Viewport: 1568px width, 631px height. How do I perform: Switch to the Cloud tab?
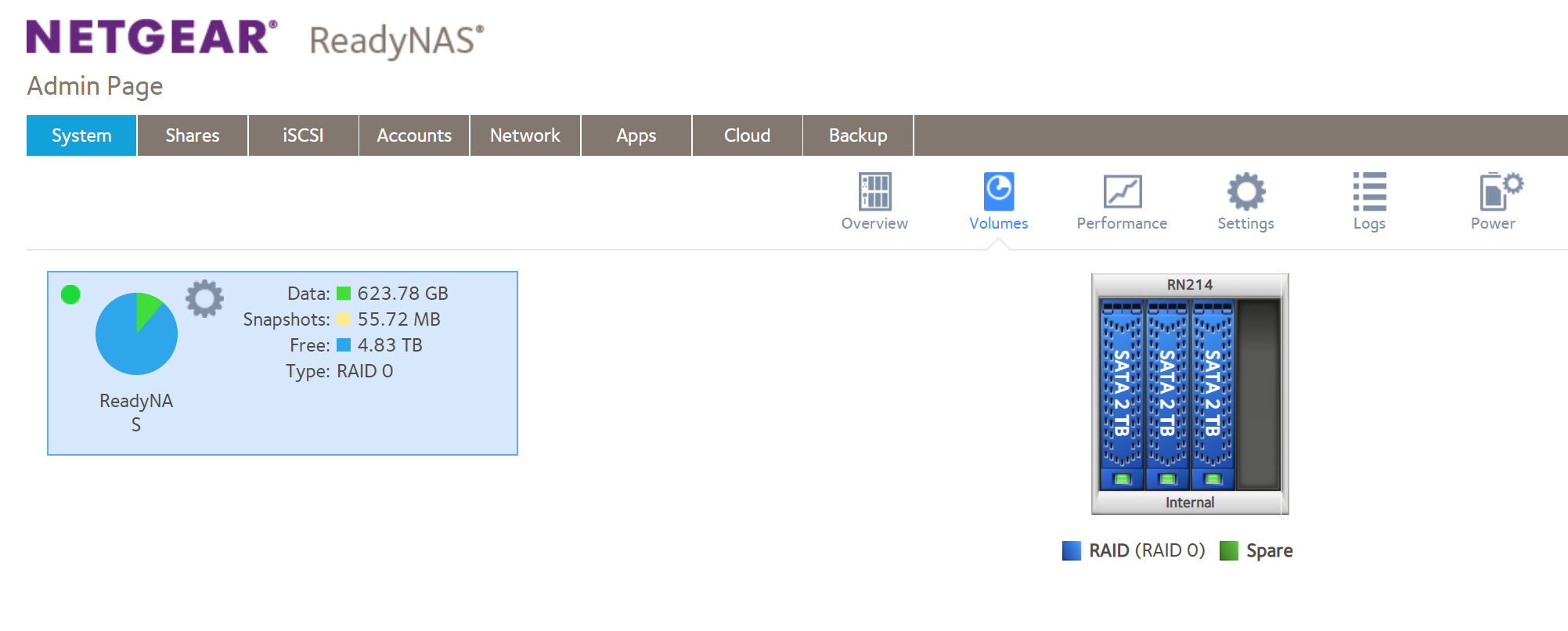(x=748, y=135)
